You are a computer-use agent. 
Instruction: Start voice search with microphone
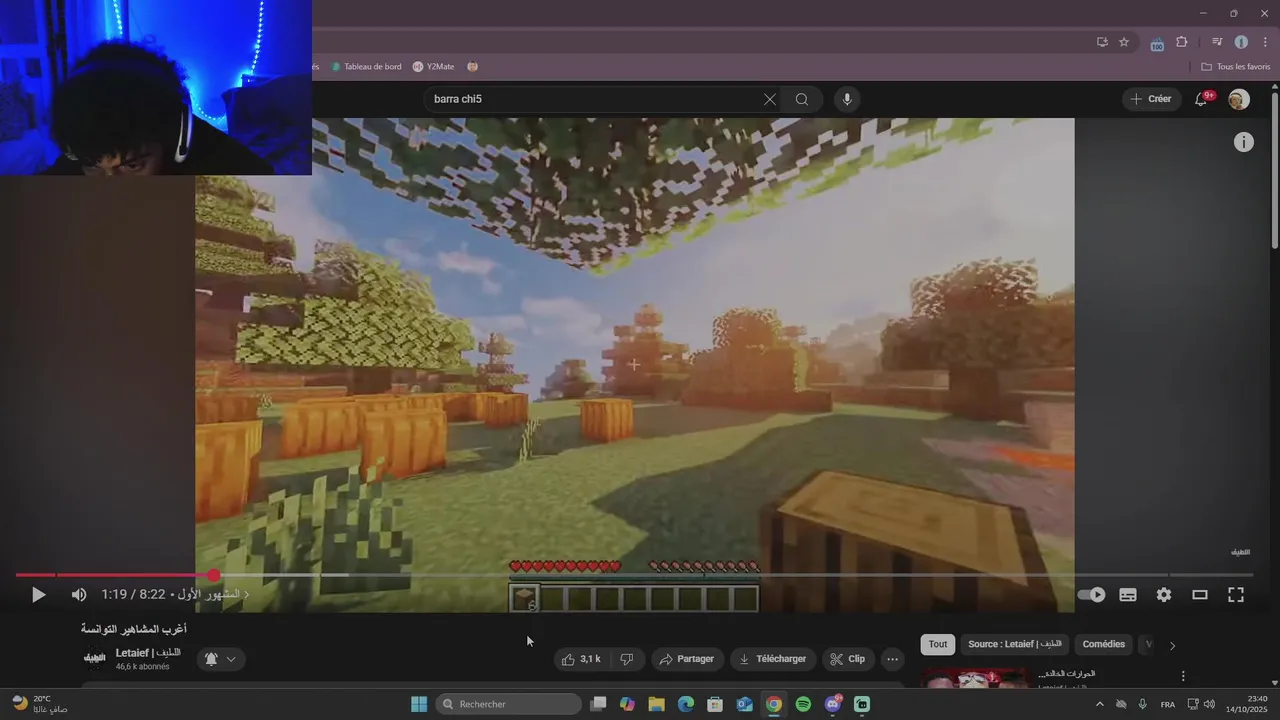(847, 99)
